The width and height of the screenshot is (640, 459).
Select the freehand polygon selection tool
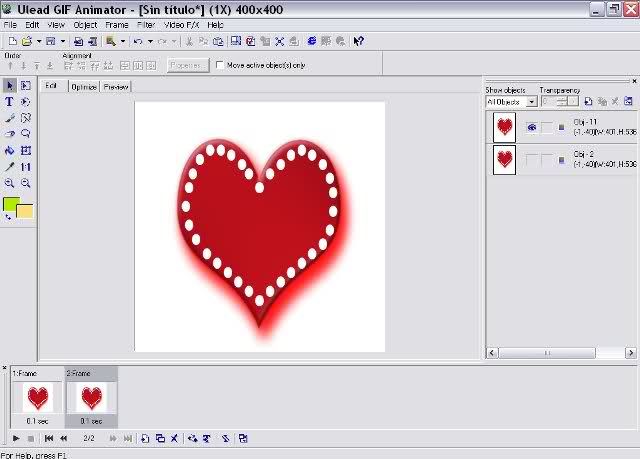pyautogui.click(x=26, y=118)
